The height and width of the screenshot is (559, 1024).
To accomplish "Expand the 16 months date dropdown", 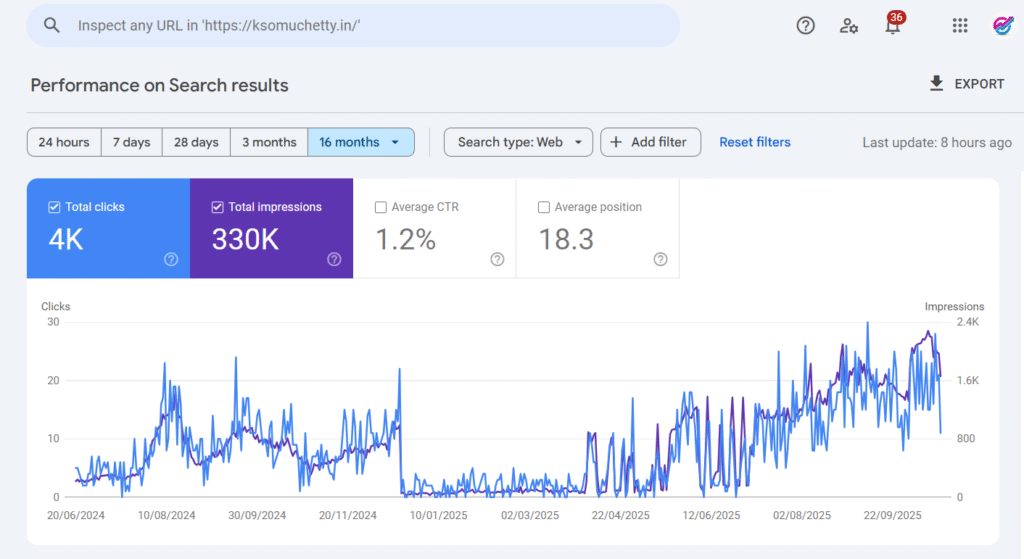I will point(395,142).
